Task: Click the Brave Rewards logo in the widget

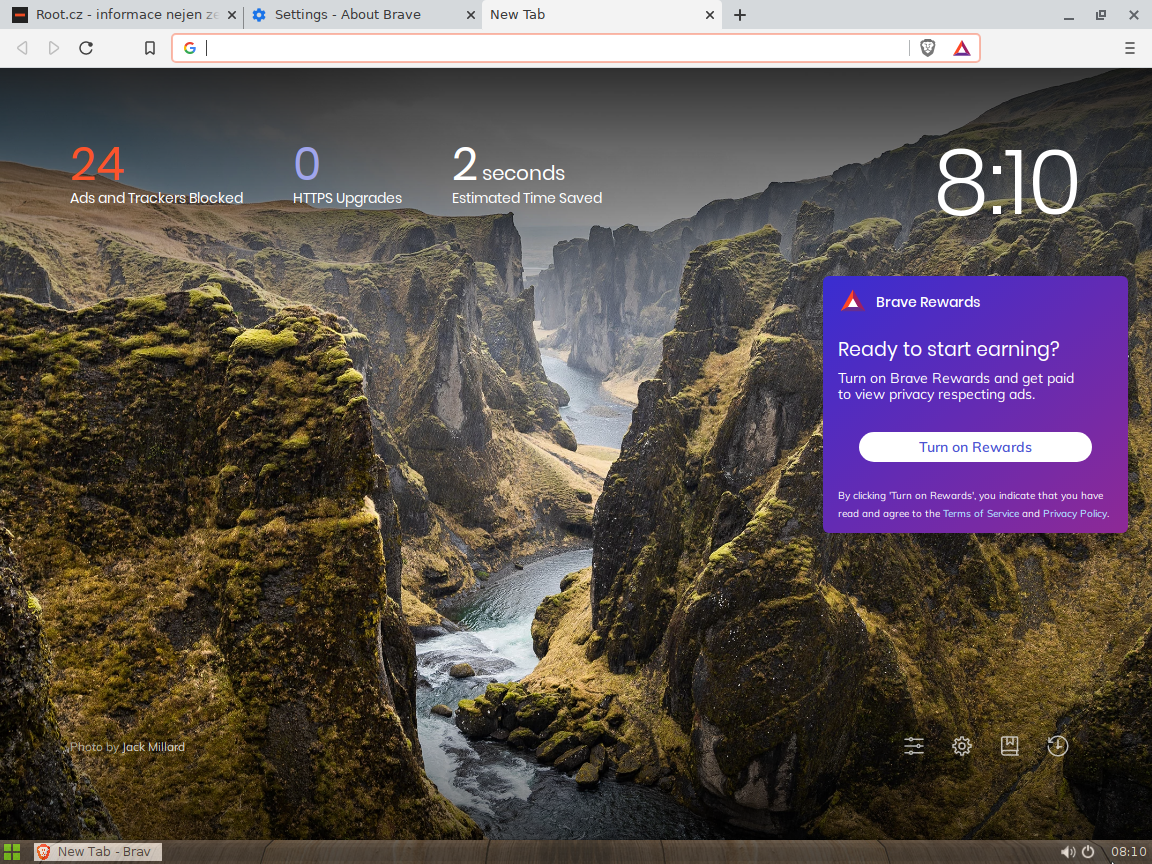Action: pyautogui.click(x=852, y=301)
